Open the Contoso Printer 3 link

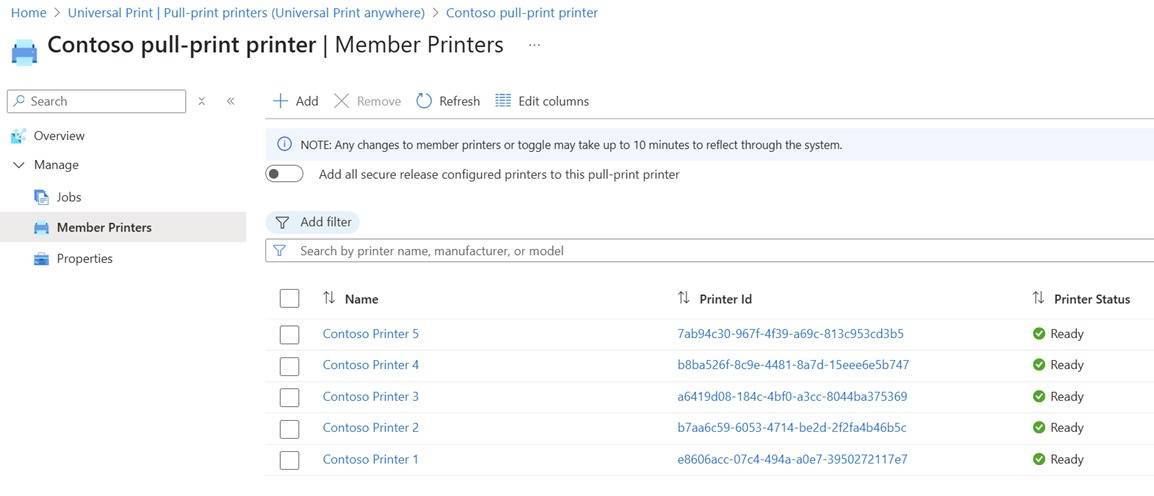370,397
